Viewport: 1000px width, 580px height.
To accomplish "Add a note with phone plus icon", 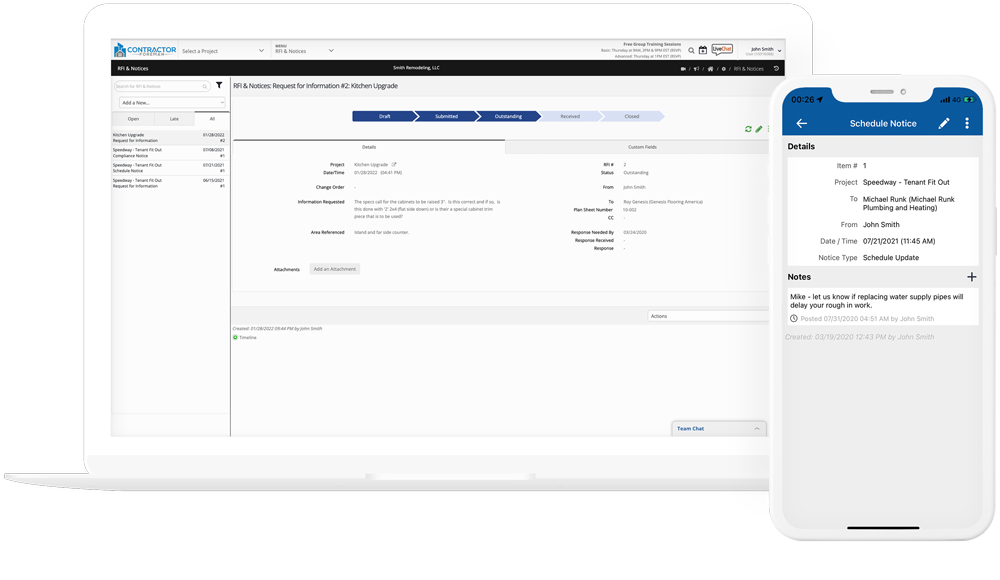I will click(x=971, y=277).
